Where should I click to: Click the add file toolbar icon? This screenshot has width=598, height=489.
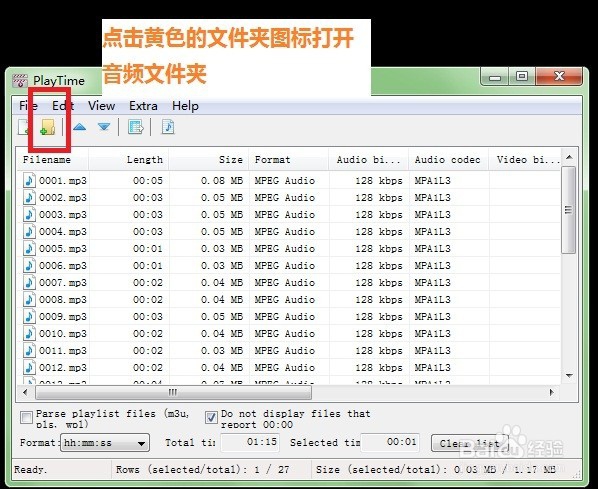(24, 127)
